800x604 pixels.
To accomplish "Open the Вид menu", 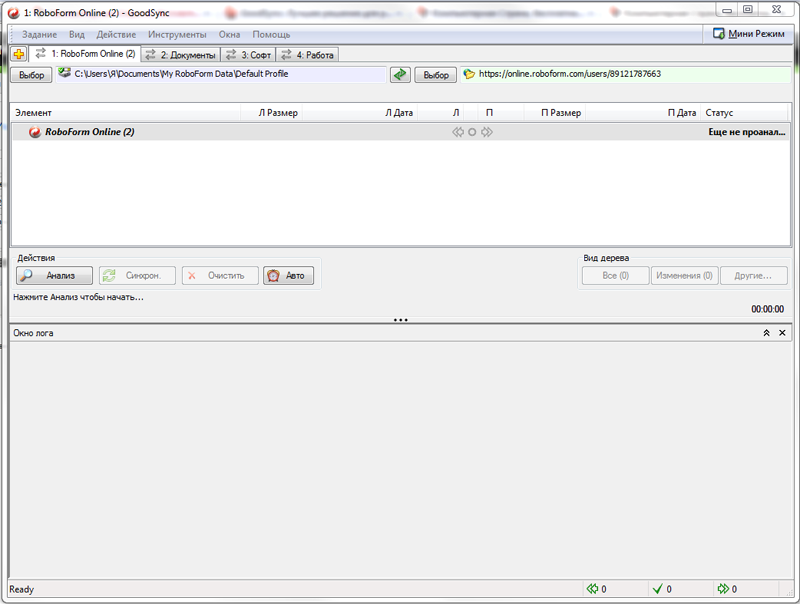I will click(77, 35).
